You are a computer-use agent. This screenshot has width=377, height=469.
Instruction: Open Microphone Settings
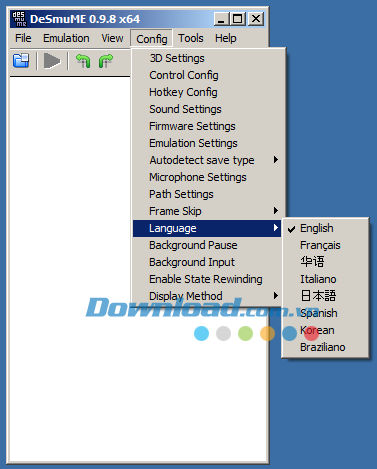[207, 177]
